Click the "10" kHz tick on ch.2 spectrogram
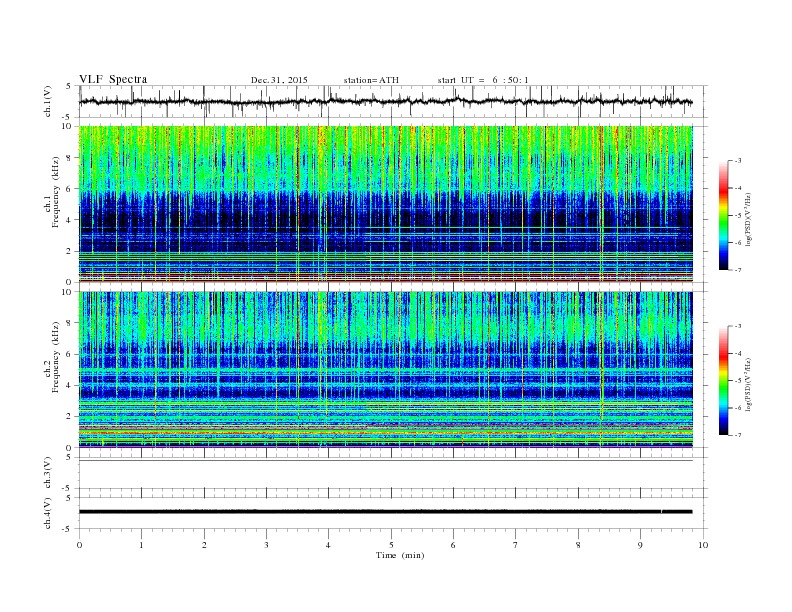The image size is (792, 612). coord(68,292)
